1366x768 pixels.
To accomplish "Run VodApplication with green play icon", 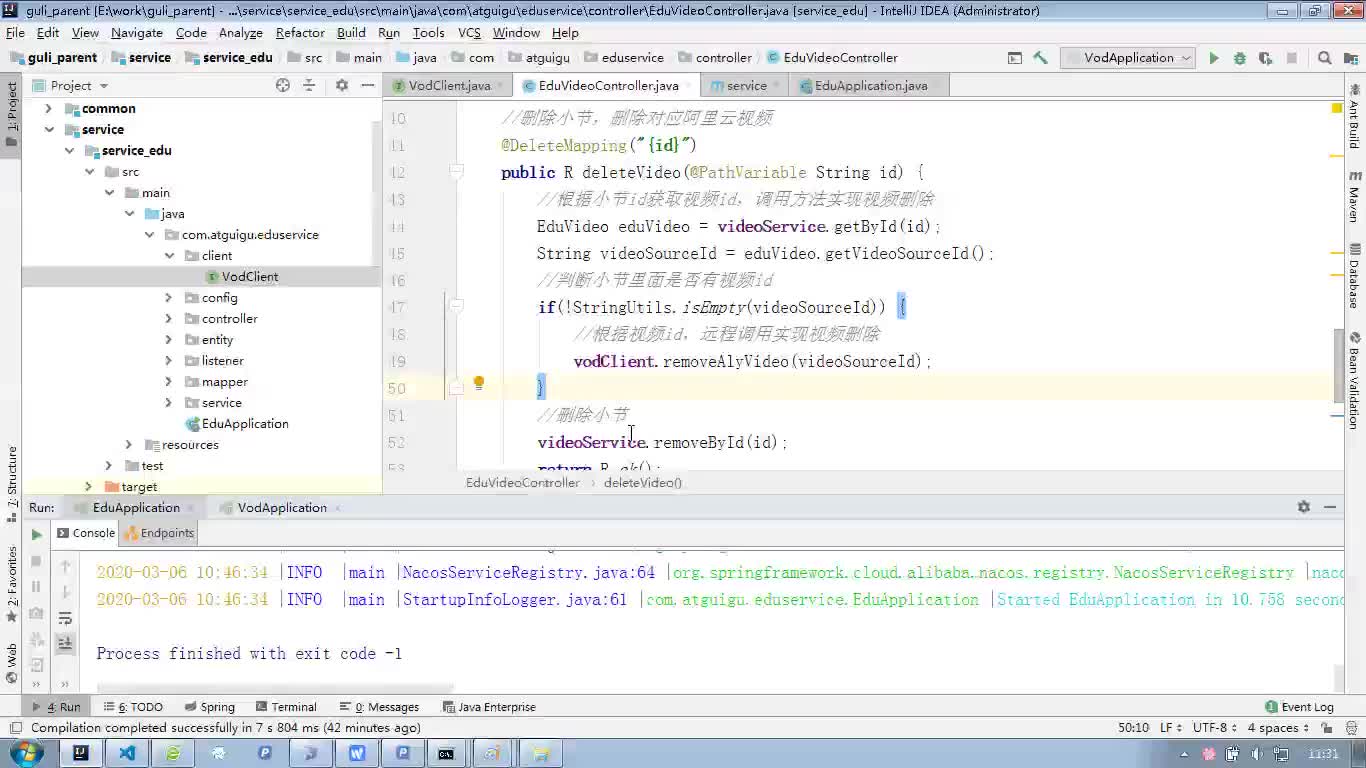I will pyautogui.click(x=1214, y=58).
